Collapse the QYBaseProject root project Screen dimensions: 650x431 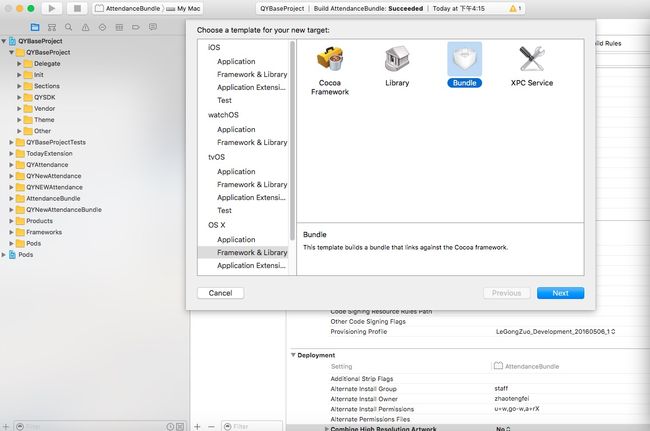click(4, 41)
